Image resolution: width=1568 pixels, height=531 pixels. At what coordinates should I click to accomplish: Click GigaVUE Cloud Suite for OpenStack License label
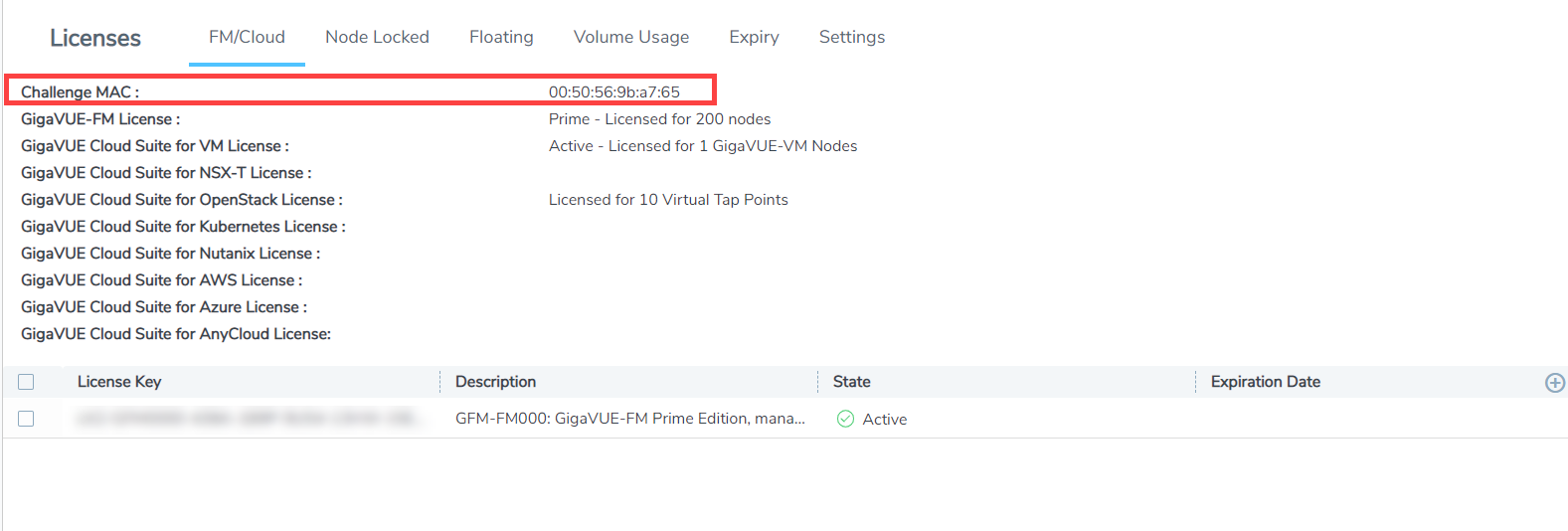[x=182, y=199]
